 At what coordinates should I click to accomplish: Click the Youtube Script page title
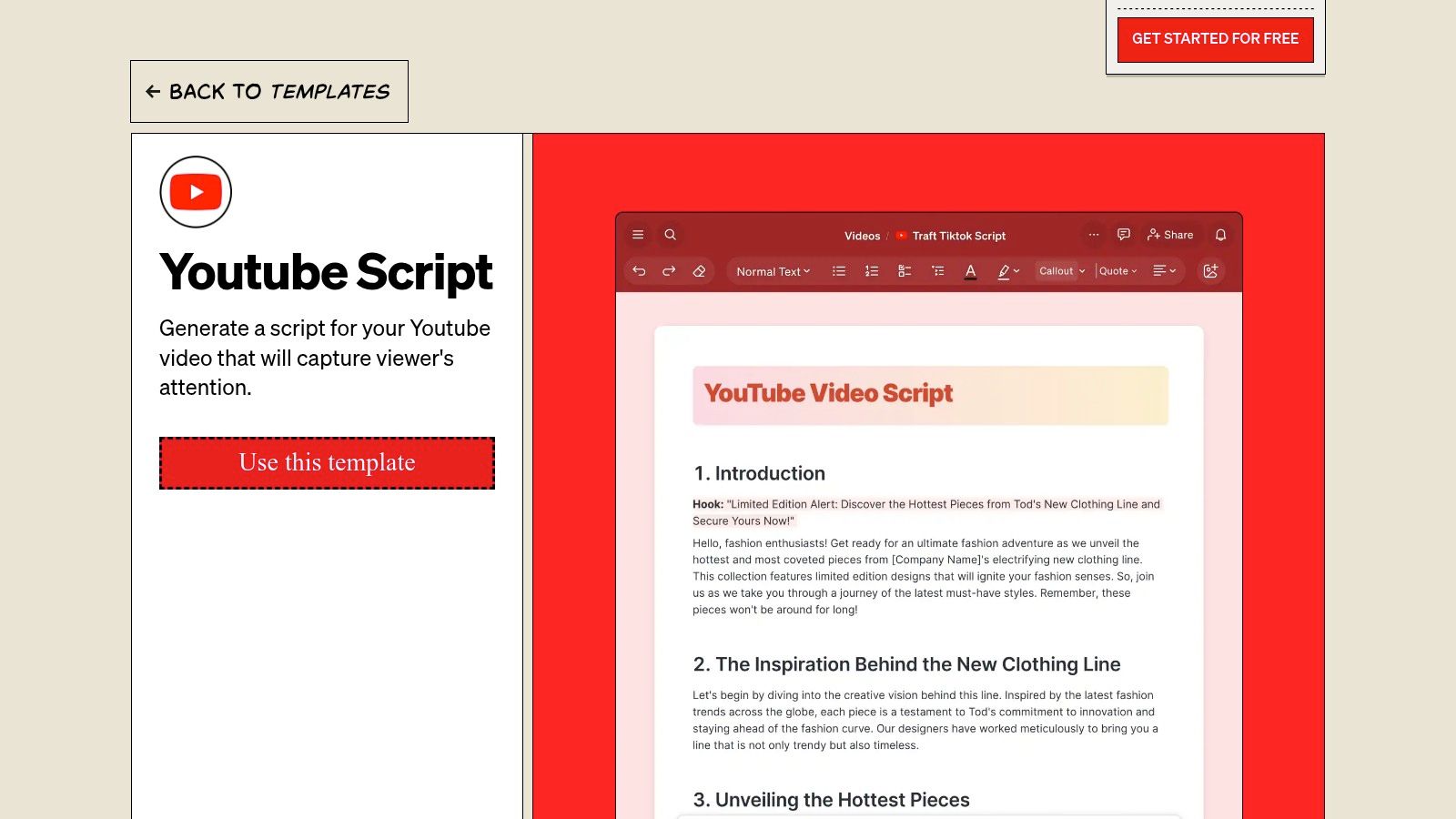(x=326, y=272)
